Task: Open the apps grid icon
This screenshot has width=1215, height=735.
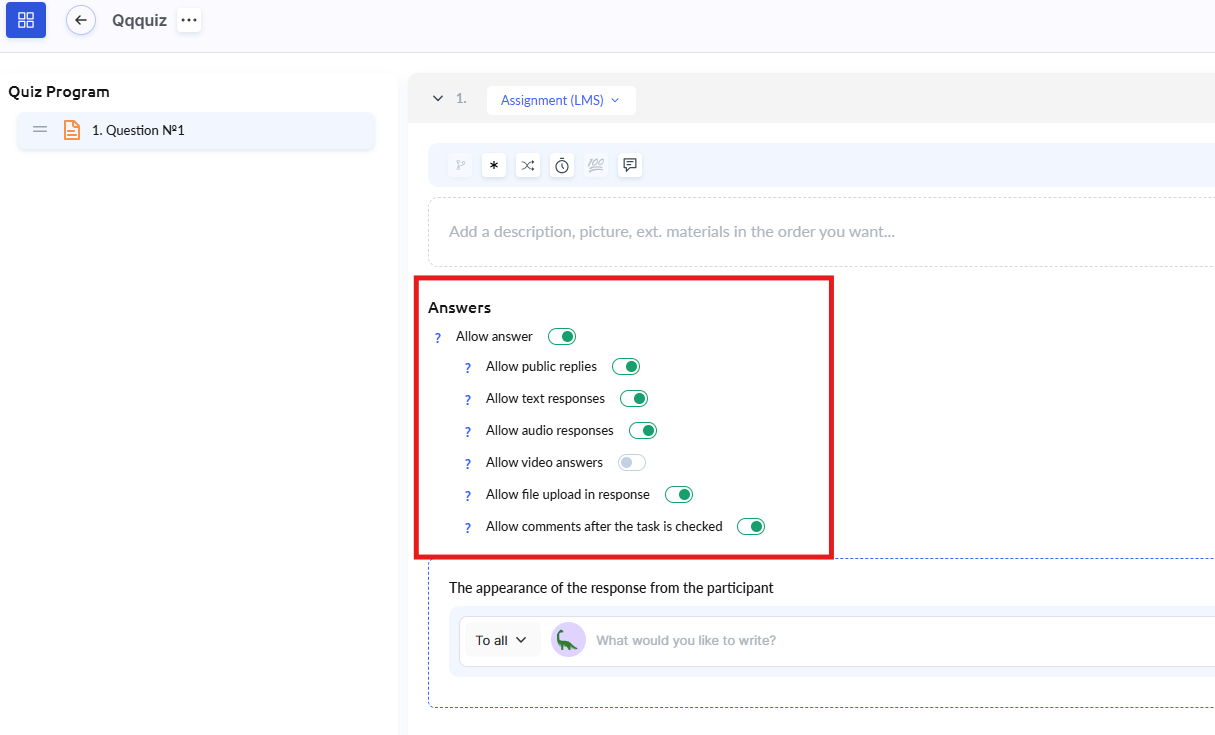Action: (x=26, y=20)
